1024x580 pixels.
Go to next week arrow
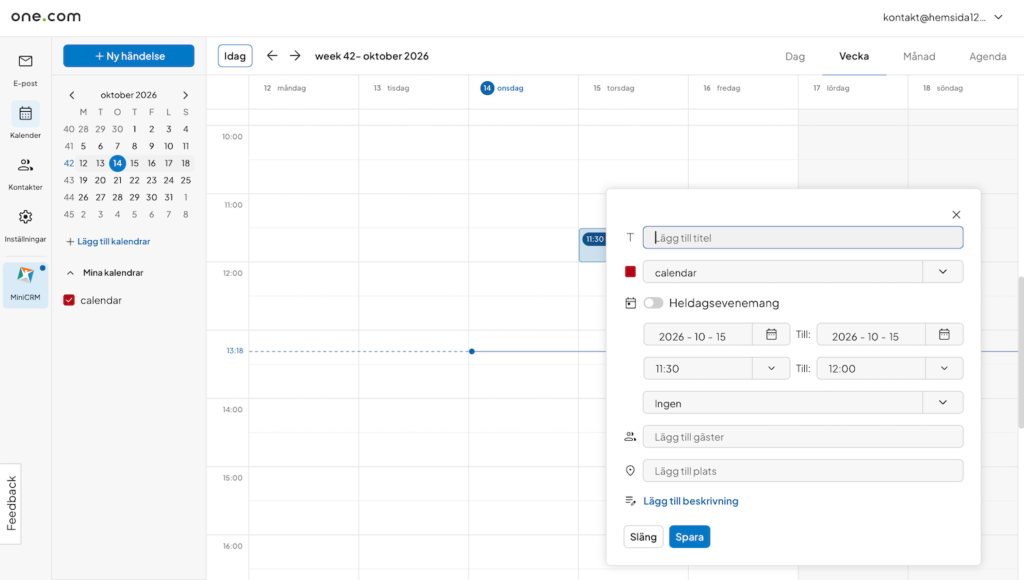(x=295, y=56)
